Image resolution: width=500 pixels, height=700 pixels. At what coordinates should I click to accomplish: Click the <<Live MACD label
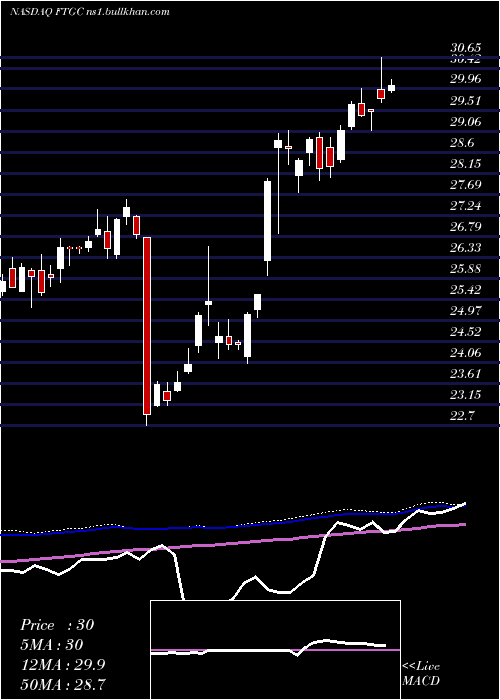[421, 673]
